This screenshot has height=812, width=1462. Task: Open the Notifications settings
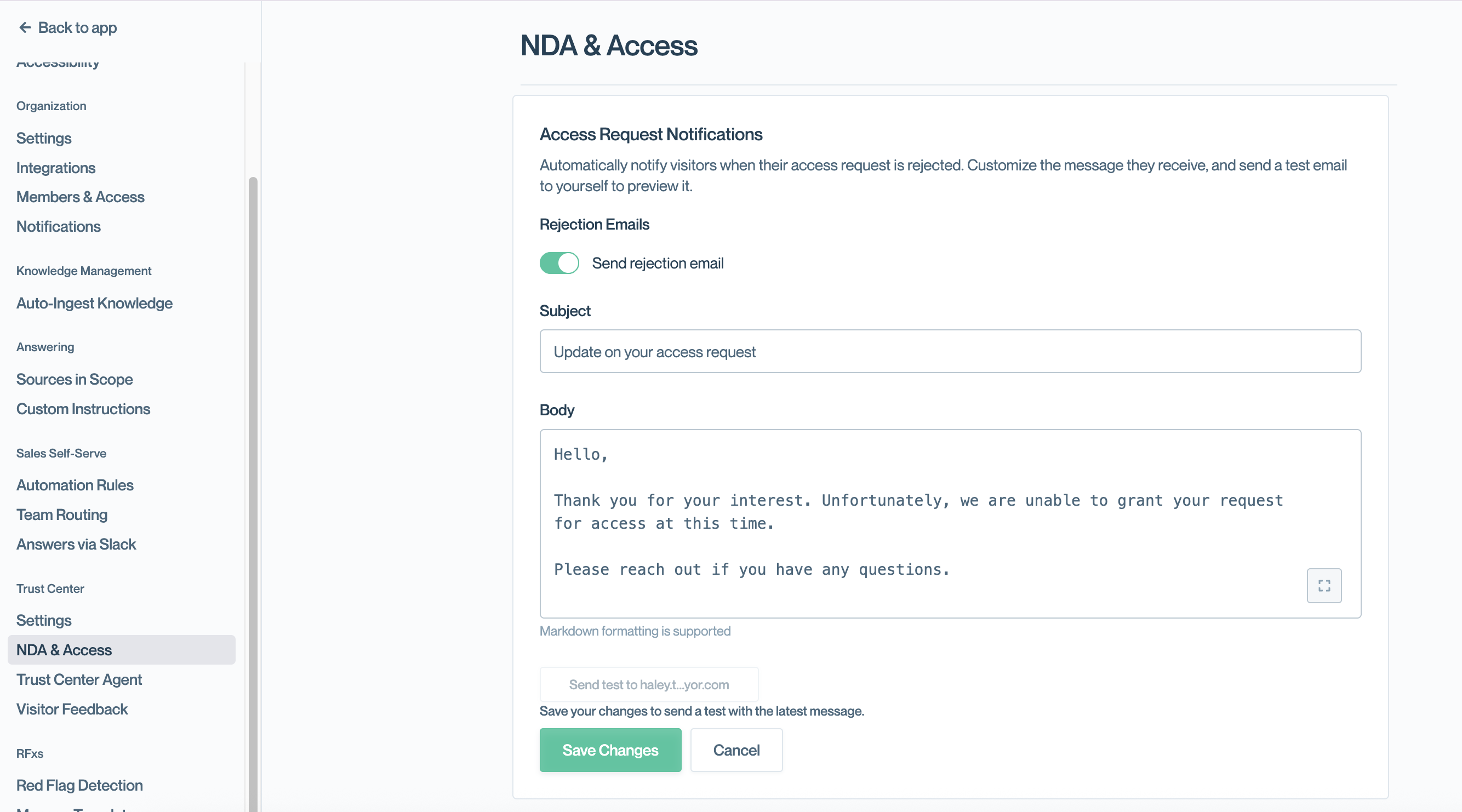59,226
